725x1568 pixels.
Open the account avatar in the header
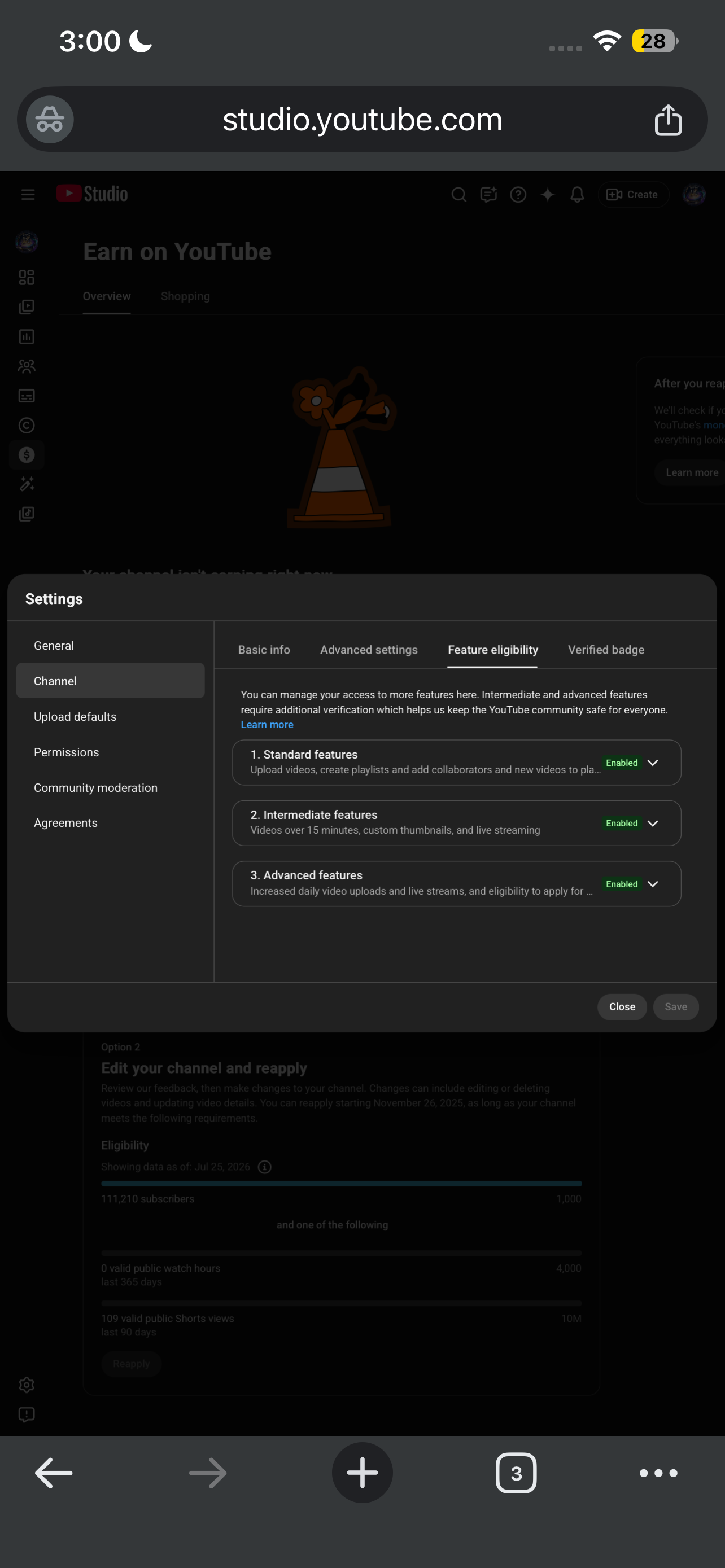(x=695, y=195)
